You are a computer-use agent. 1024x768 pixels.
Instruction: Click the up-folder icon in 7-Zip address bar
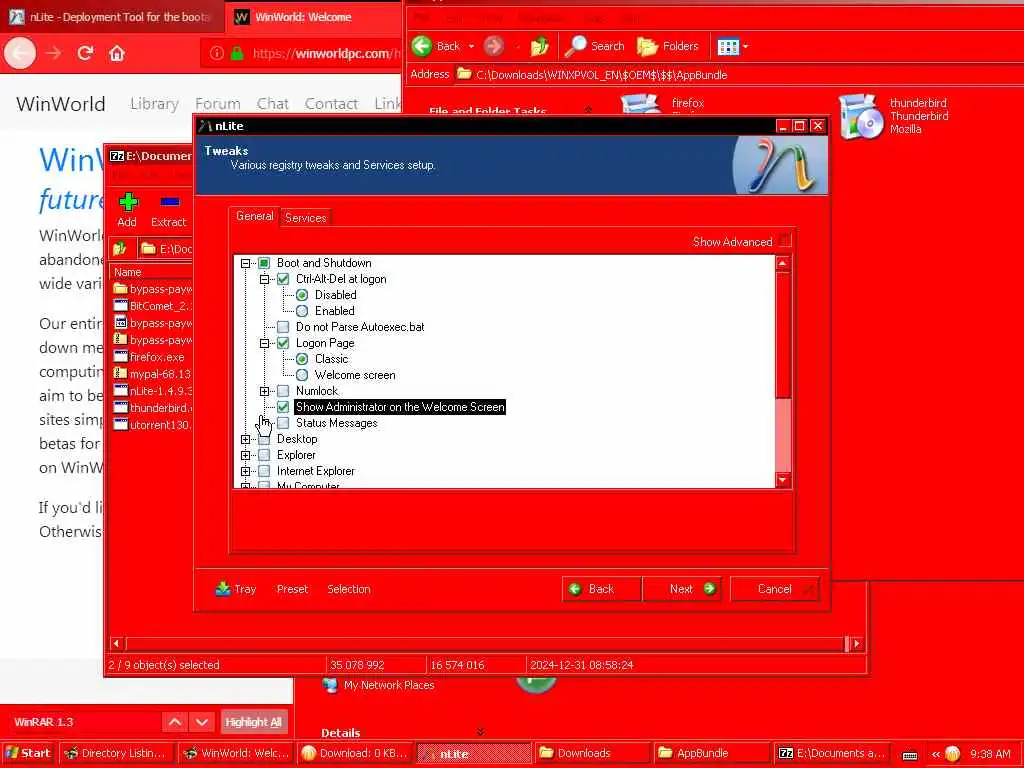(x=120, y=249)
